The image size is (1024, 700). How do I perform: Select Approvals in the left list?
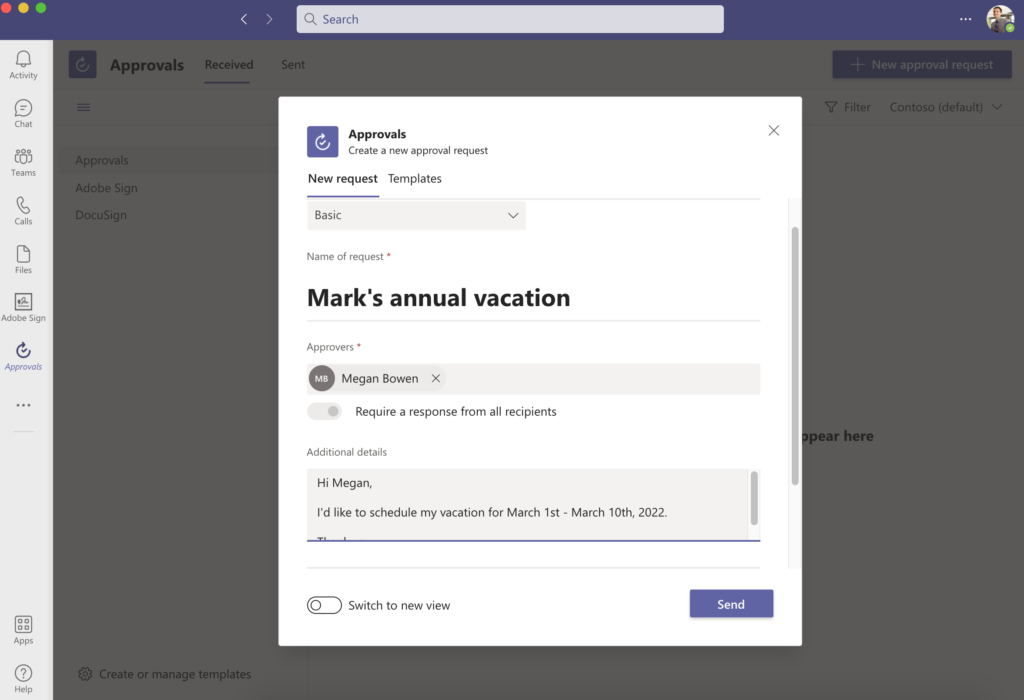pyautogui.click(x=102, y=160)
